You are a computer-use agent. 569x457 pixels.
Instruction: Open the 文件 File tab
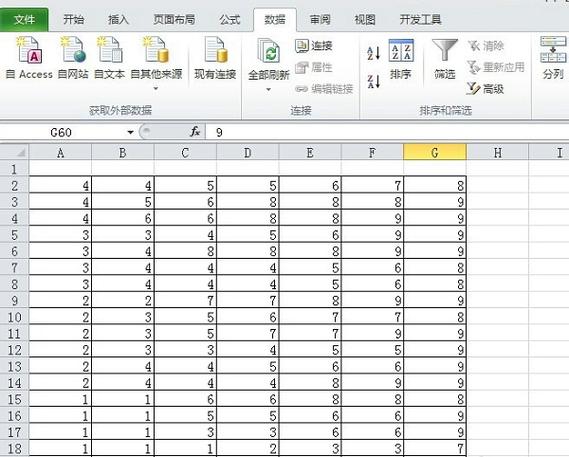(x=24, y=19)
